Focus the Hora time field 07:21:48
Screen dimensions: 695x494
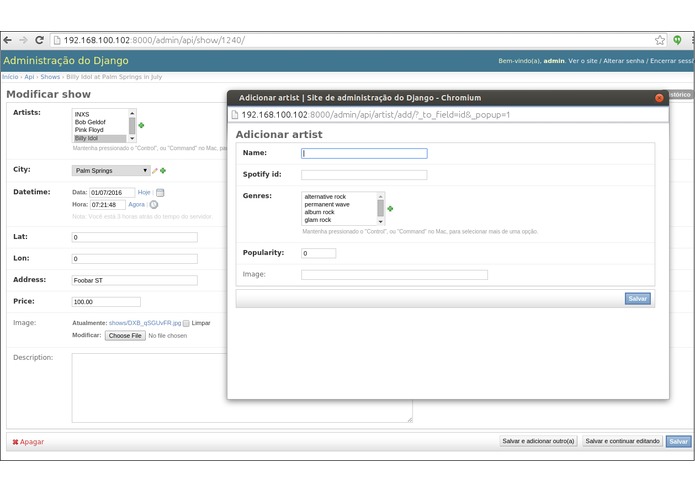click(108, 205)
